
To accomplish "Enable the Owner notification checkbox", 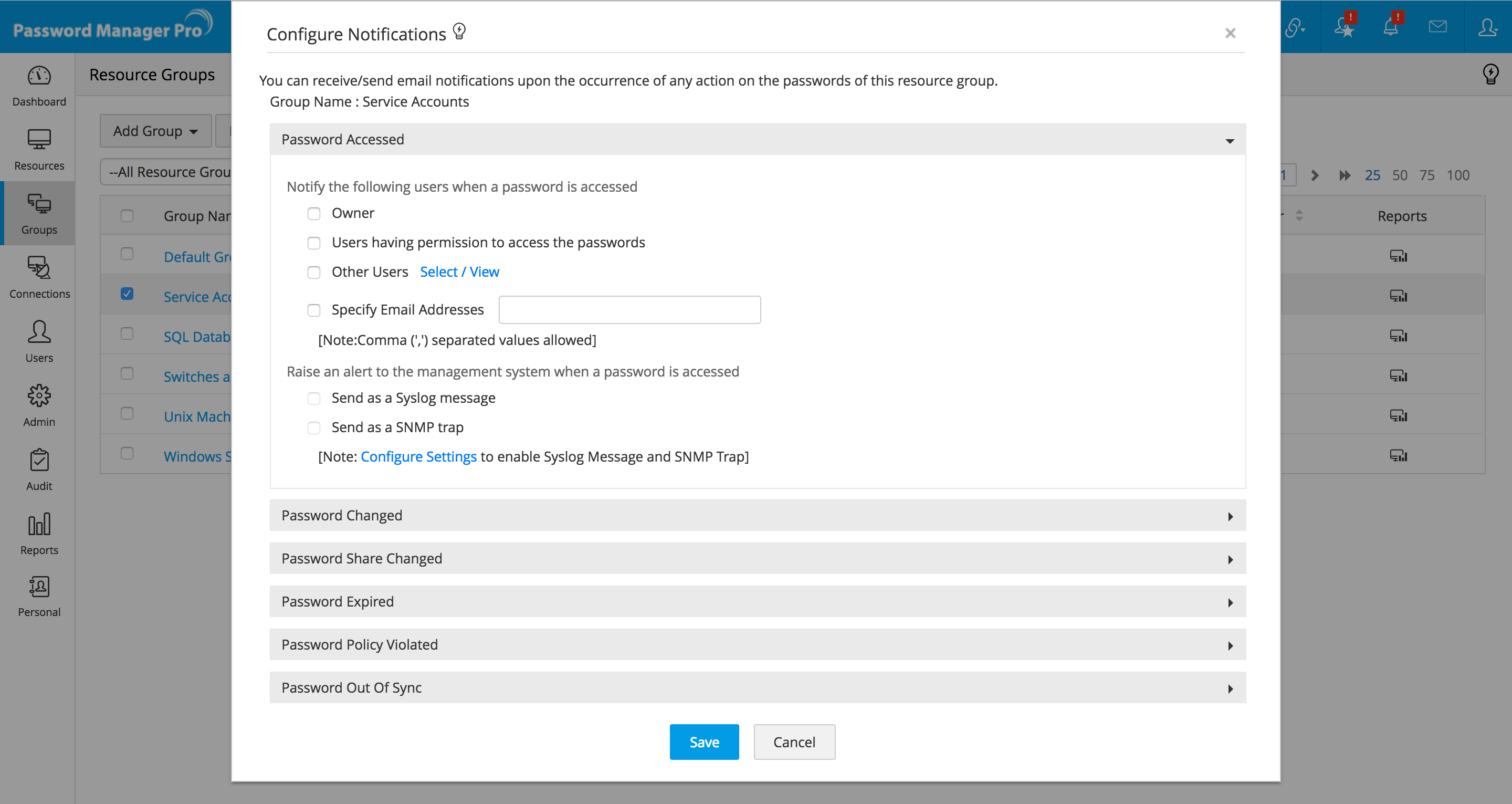I will [x=314, y=214].
